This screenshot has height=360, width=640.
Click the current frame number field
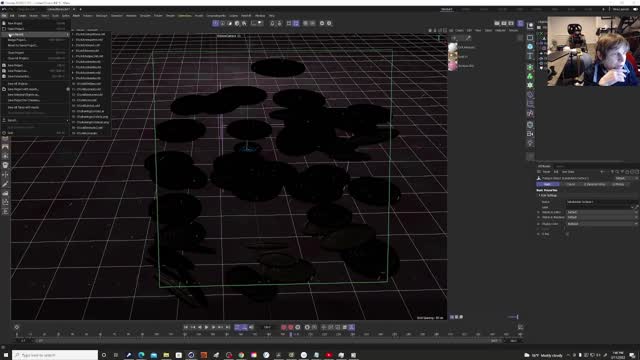coord(267,327)
